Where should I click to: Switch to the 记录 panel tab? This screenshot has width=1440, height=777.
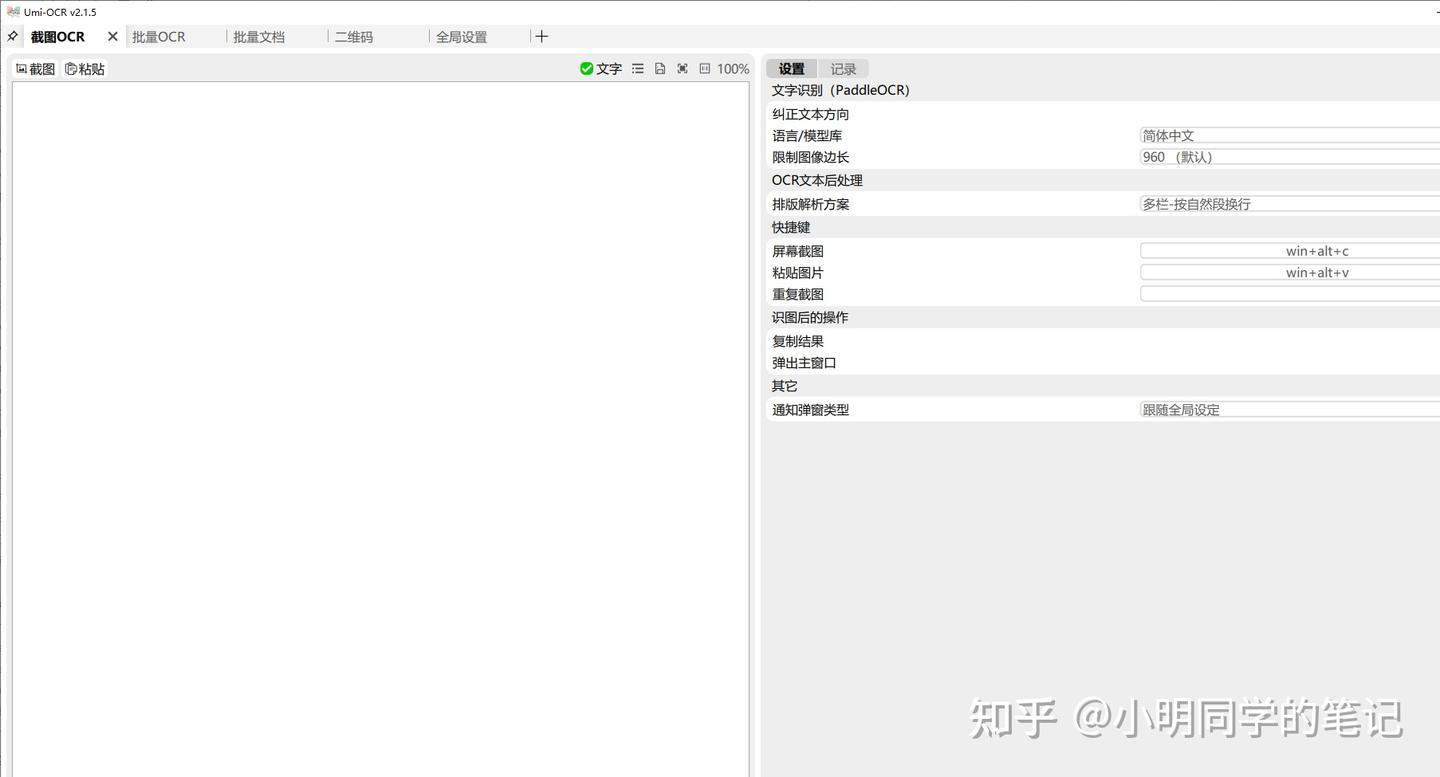pos(843,69)
